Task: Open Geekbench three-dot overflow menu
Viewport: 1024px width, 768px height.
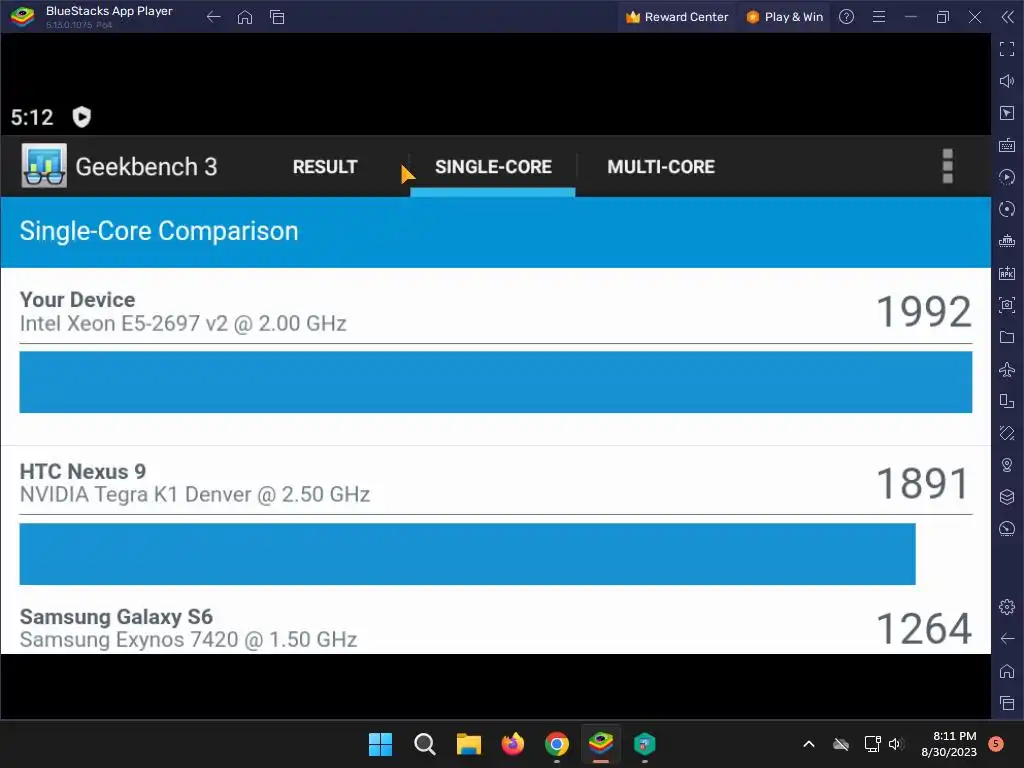Action: click(x=948, y=166)
